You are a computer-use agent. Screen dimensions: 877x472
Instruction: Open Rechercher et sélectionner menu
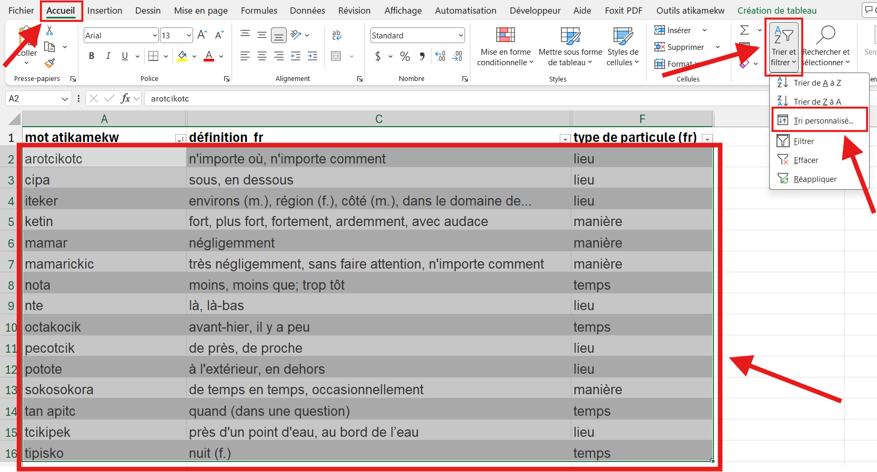point(826,46)
